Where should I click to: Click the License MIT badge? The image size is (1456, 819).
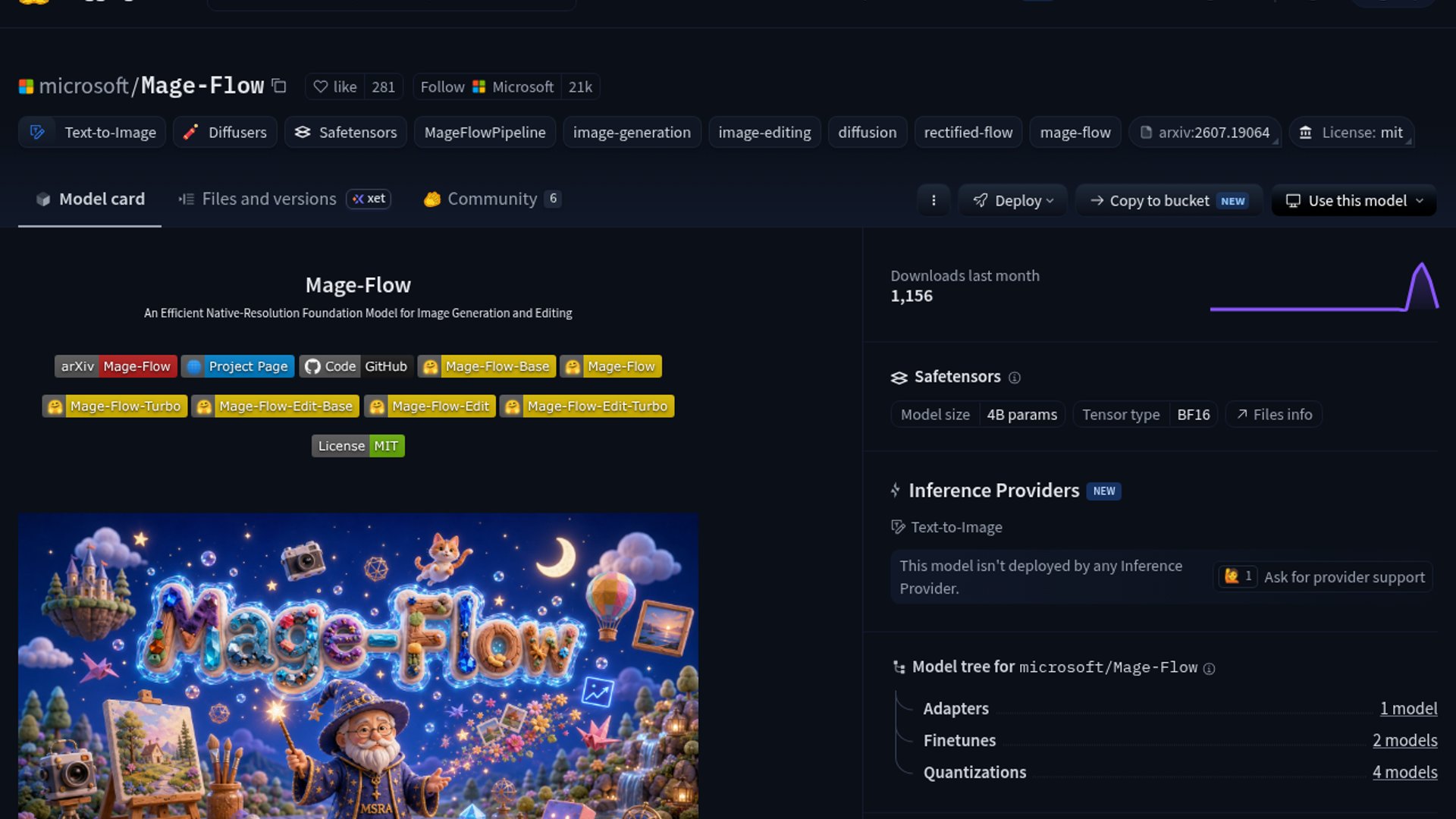coord(358,446)
